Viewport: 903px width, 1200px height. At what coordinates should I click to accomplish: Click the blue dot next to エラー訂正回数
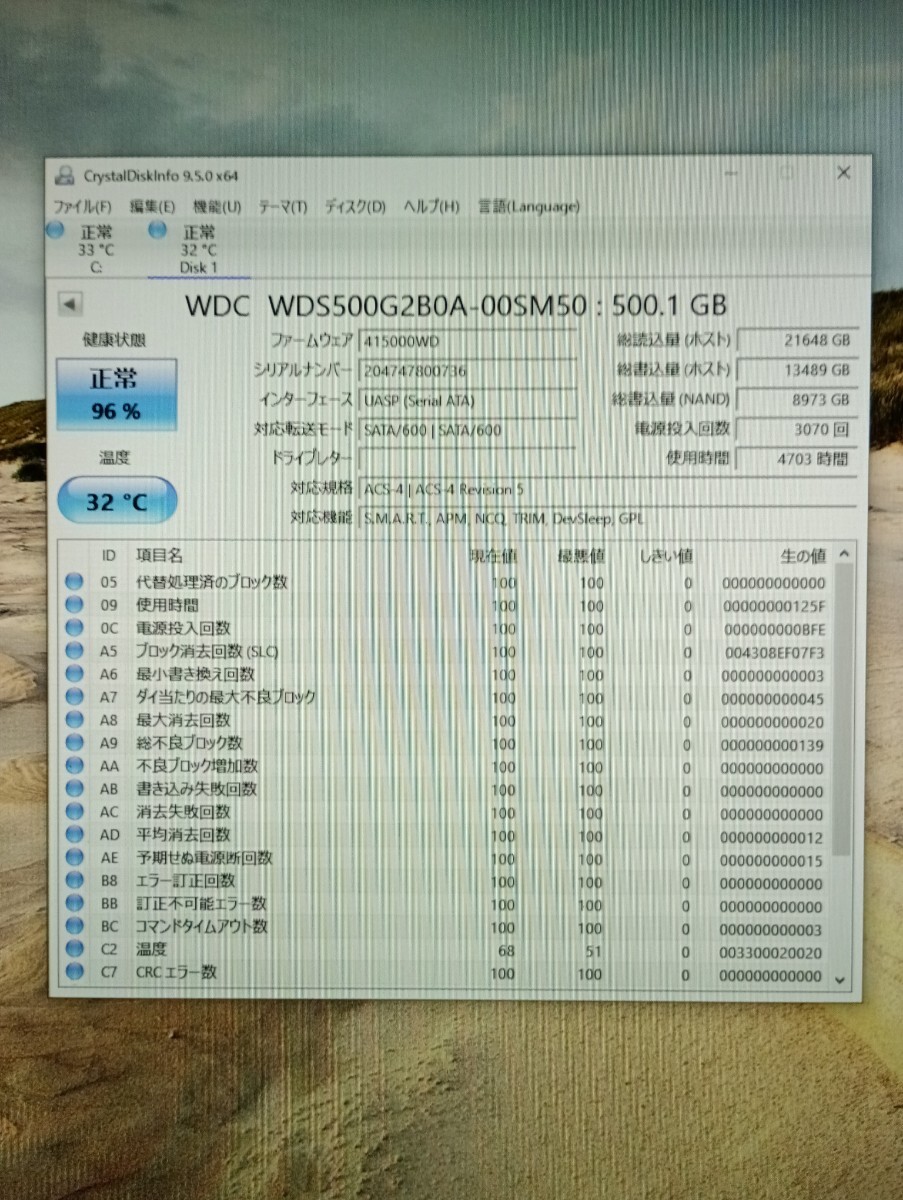coord(72,881)
